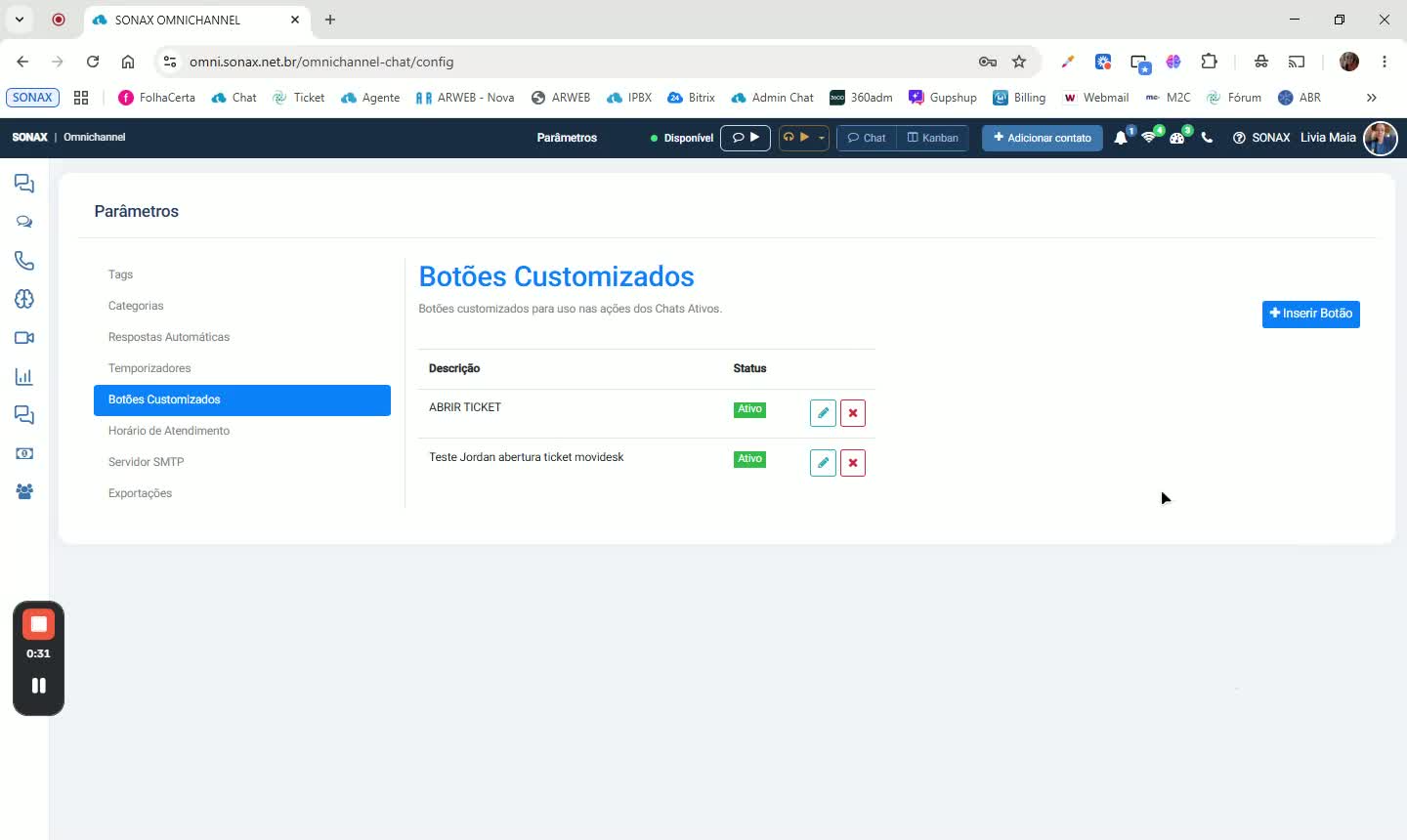Click the Inserir Botão button
The height and width of the screenshot is (840, 1407).
(x=1311, y=314)
